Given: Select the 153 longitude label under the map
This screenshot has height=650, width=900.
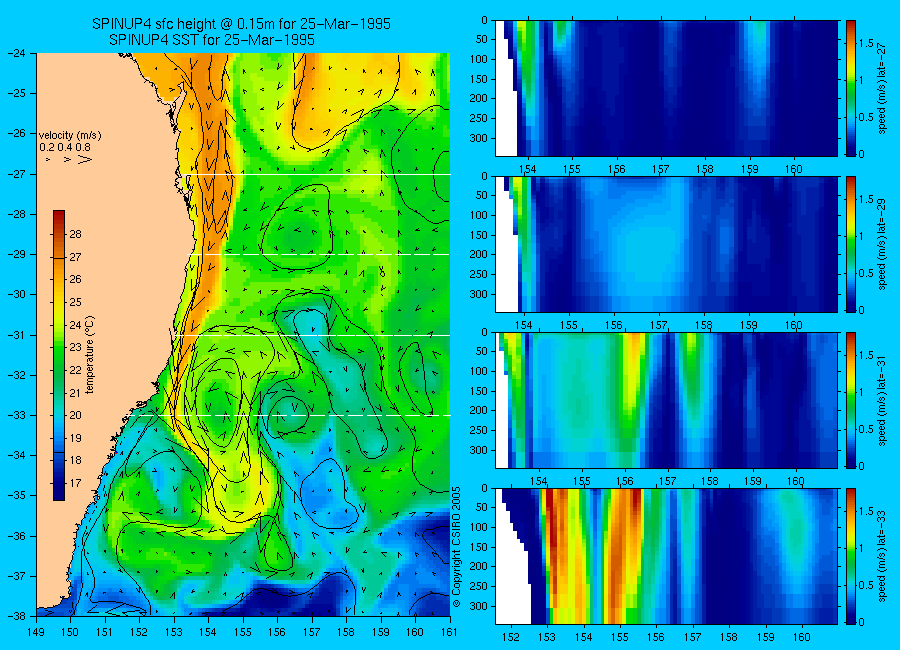Looking at the screenshot, I should (174, 632).
